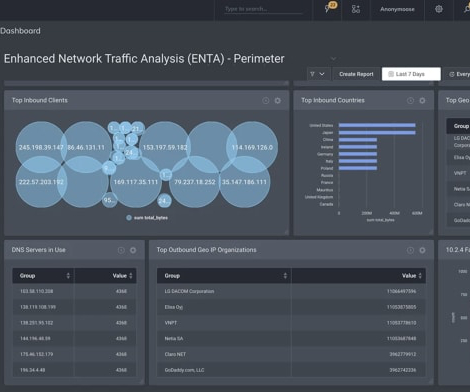Click DNS server row 103.58.110.208

(x=74, y=291)
